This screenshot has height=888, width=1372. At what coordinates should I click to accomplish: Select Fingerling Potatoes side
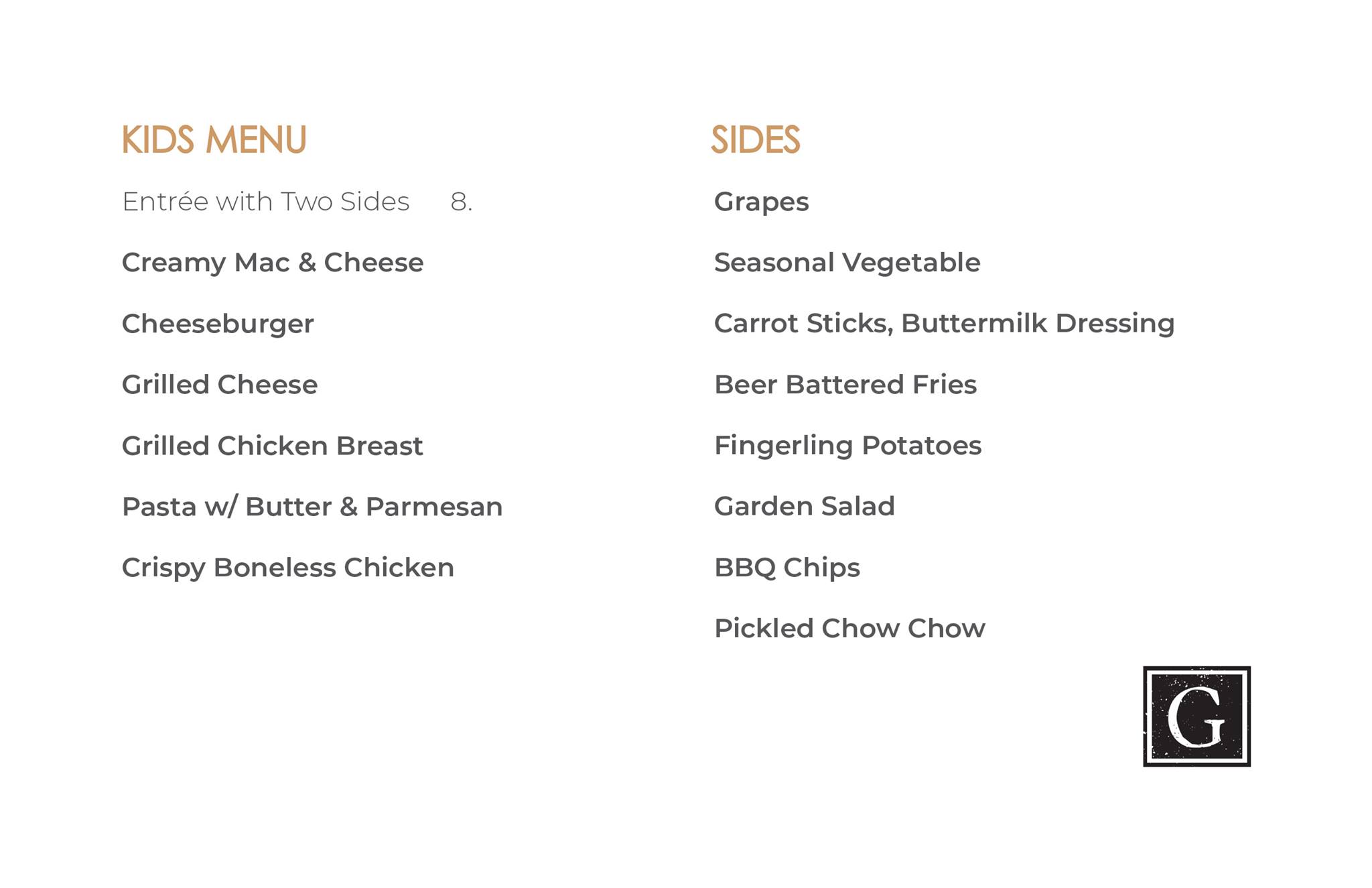pyautogui.click(x=847, y=446)
